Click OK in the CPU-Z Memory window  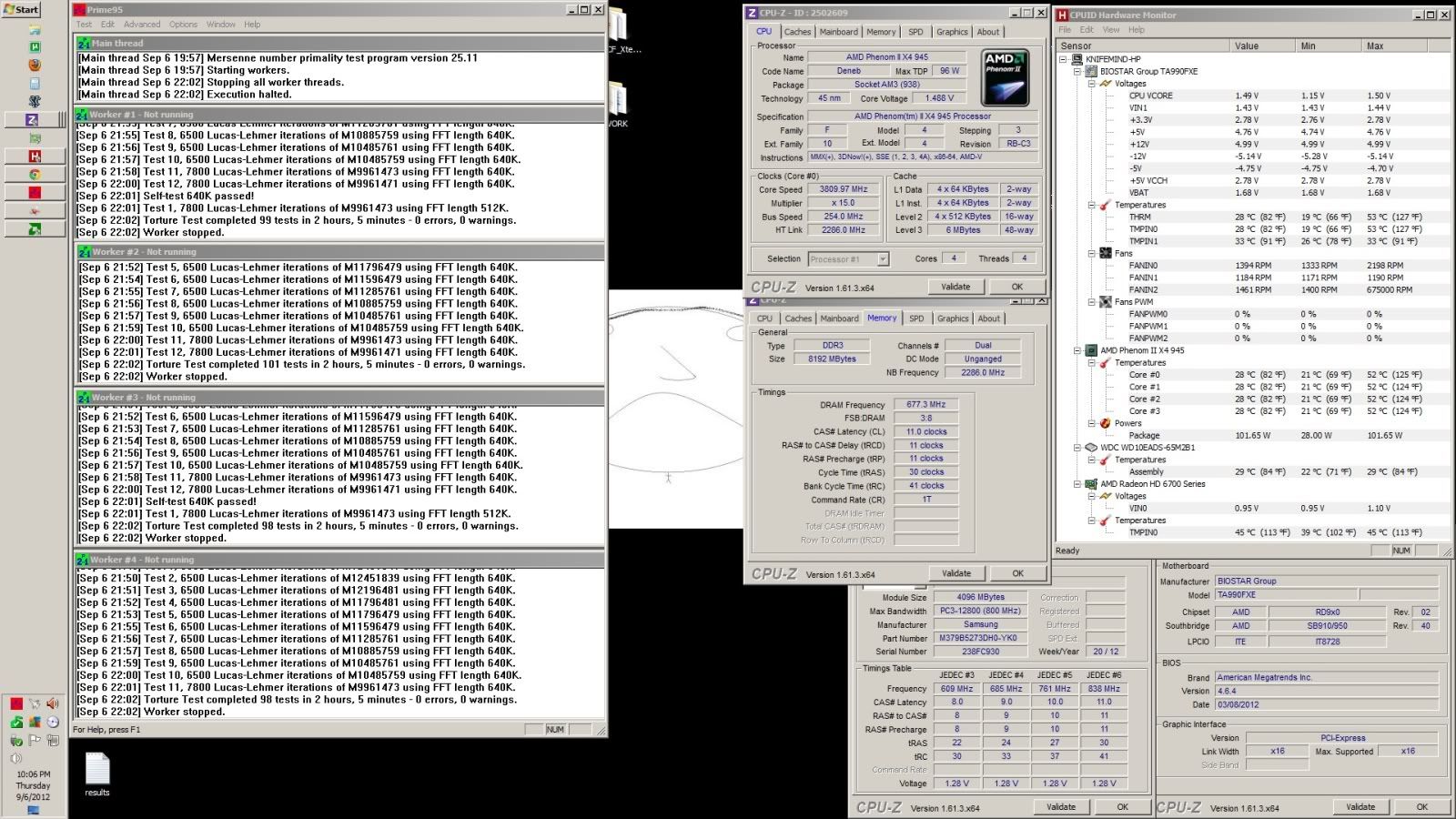pos(1017,573)
